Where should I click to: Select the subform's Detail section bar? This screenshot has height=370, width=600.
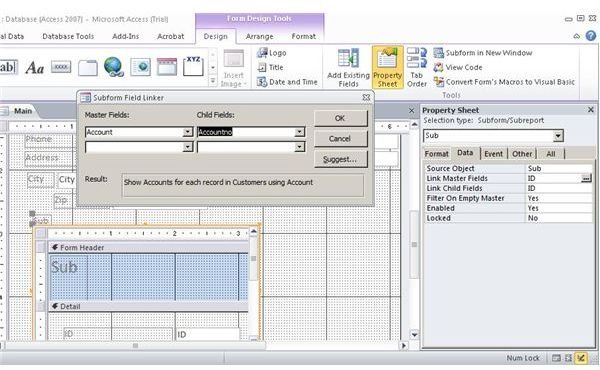tap(148, 306)
